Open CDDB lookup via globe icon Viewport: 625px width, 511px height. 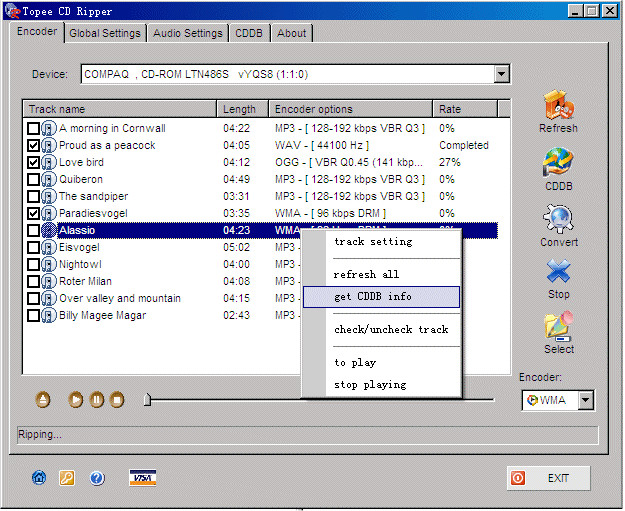(558, 162)
